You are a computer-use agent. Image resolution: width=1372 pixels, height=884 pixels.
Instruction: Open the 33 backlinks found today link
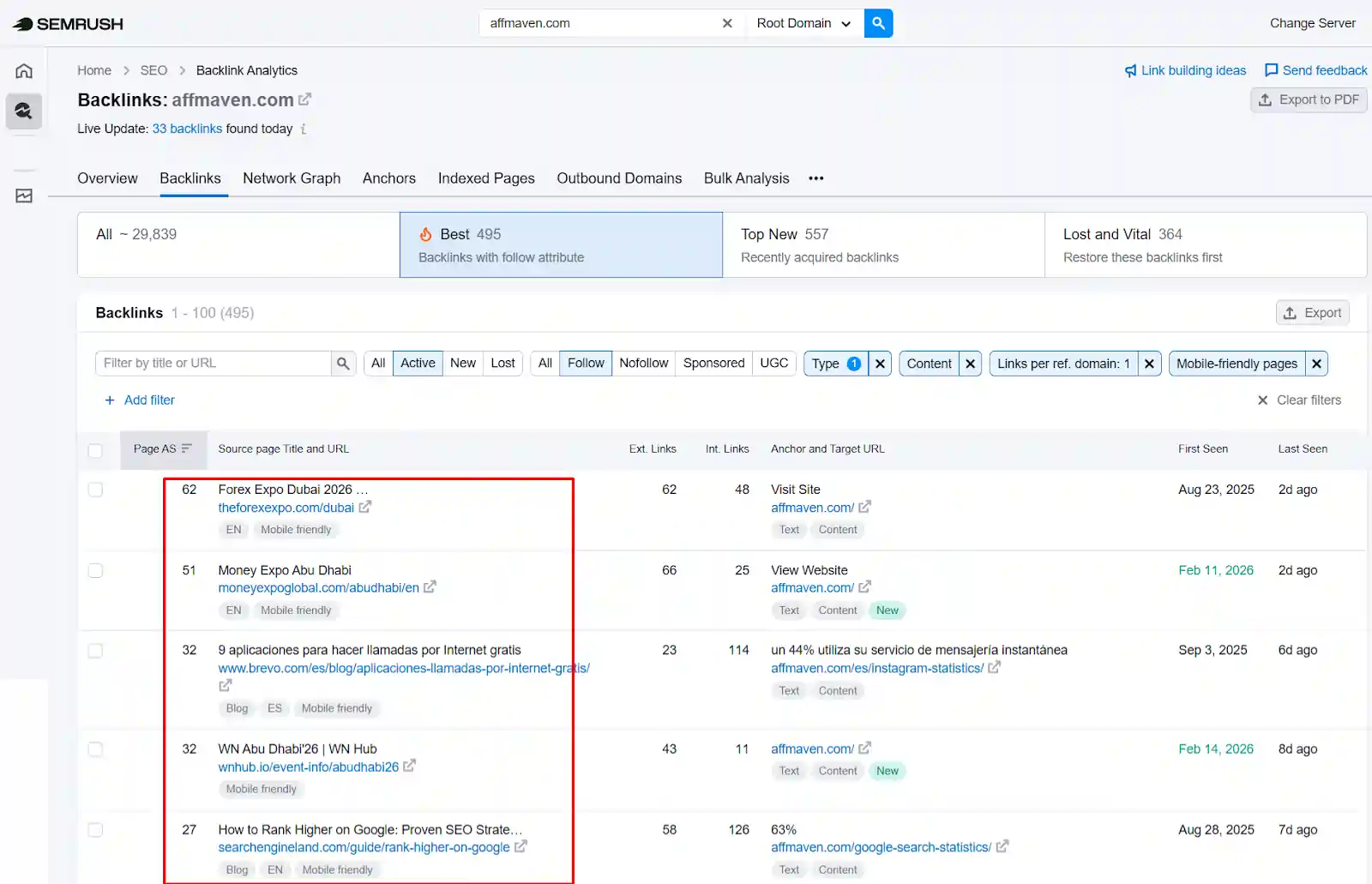[x=187, y=129]
